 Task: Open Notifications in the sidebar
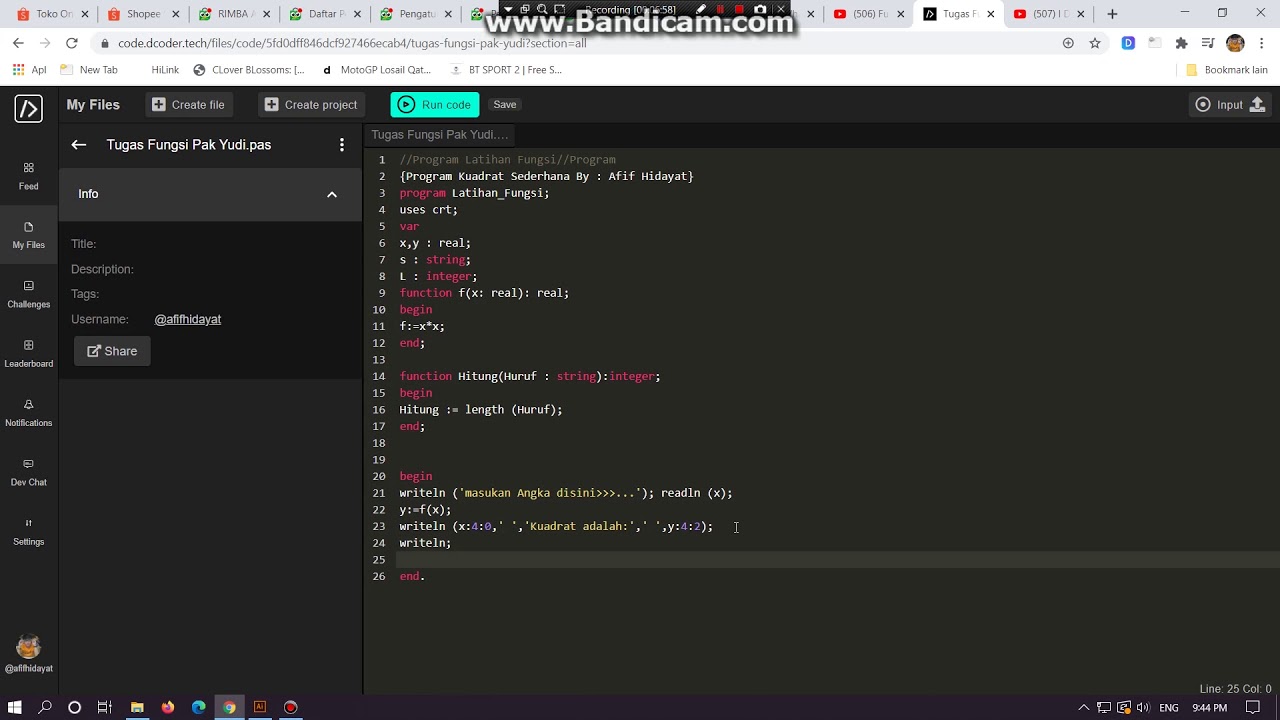tap(28, 413)
